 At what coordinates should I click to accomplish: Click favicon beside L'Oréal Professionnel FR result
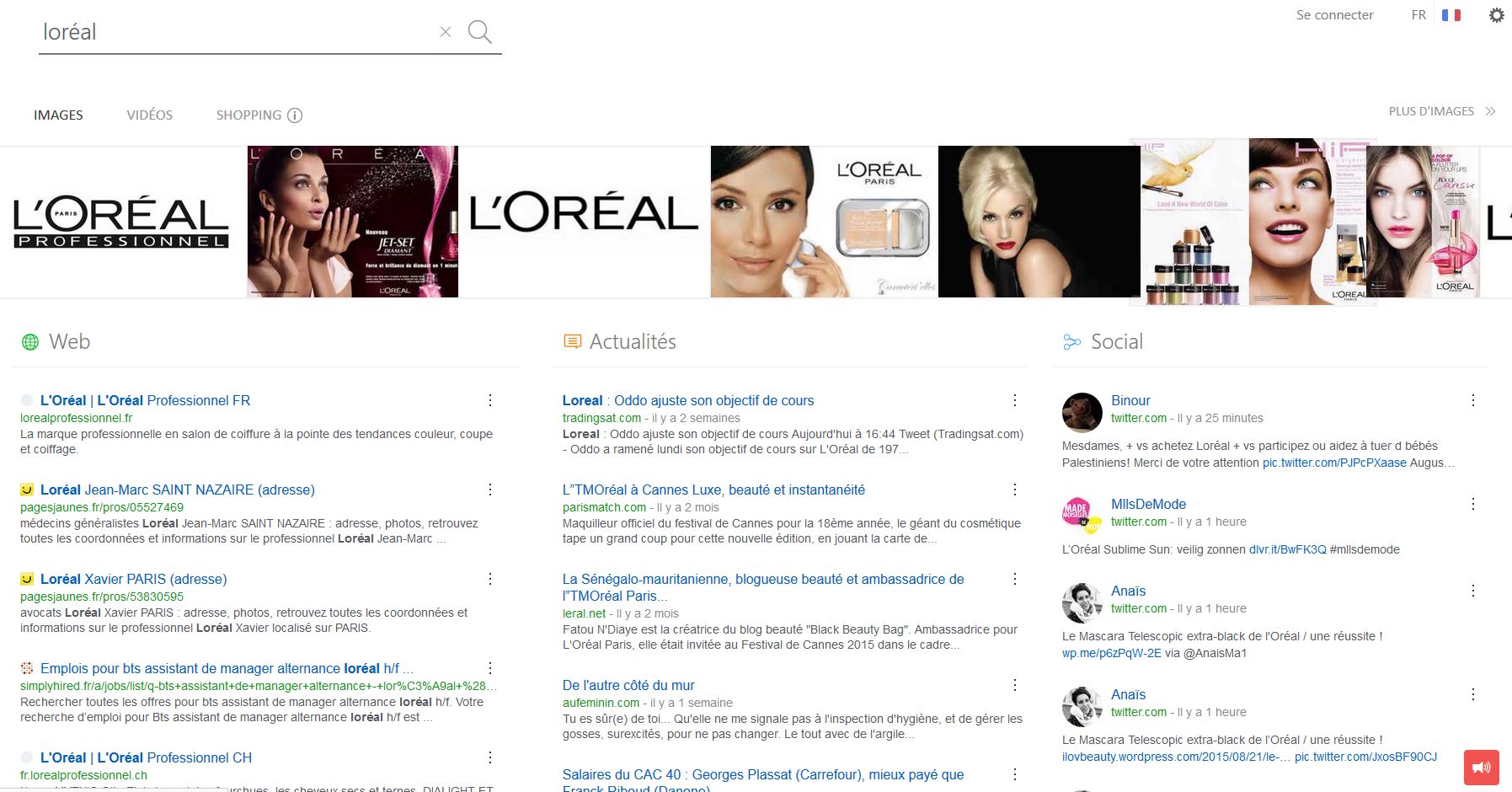click(27, 401)
